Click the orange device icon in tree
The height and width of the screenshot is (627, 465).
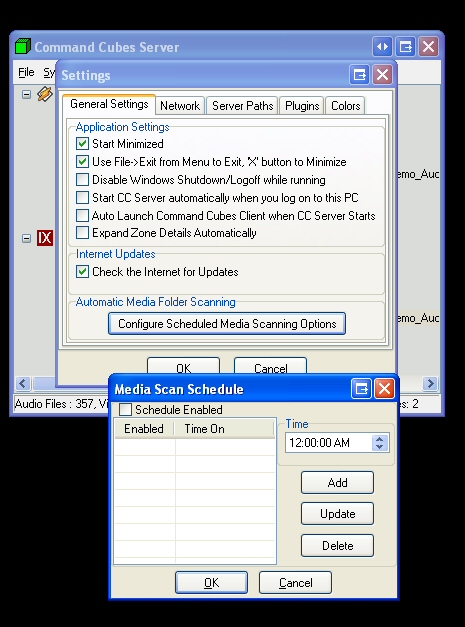tap(45, 94)
